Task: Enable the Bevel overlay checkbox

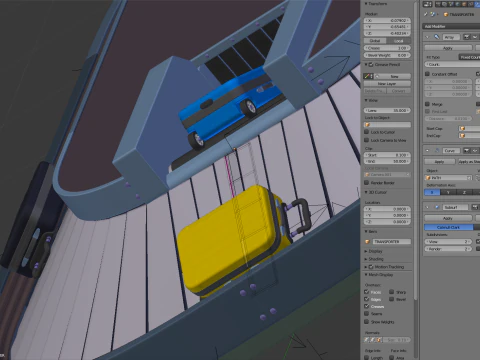Action: (392, 299)
